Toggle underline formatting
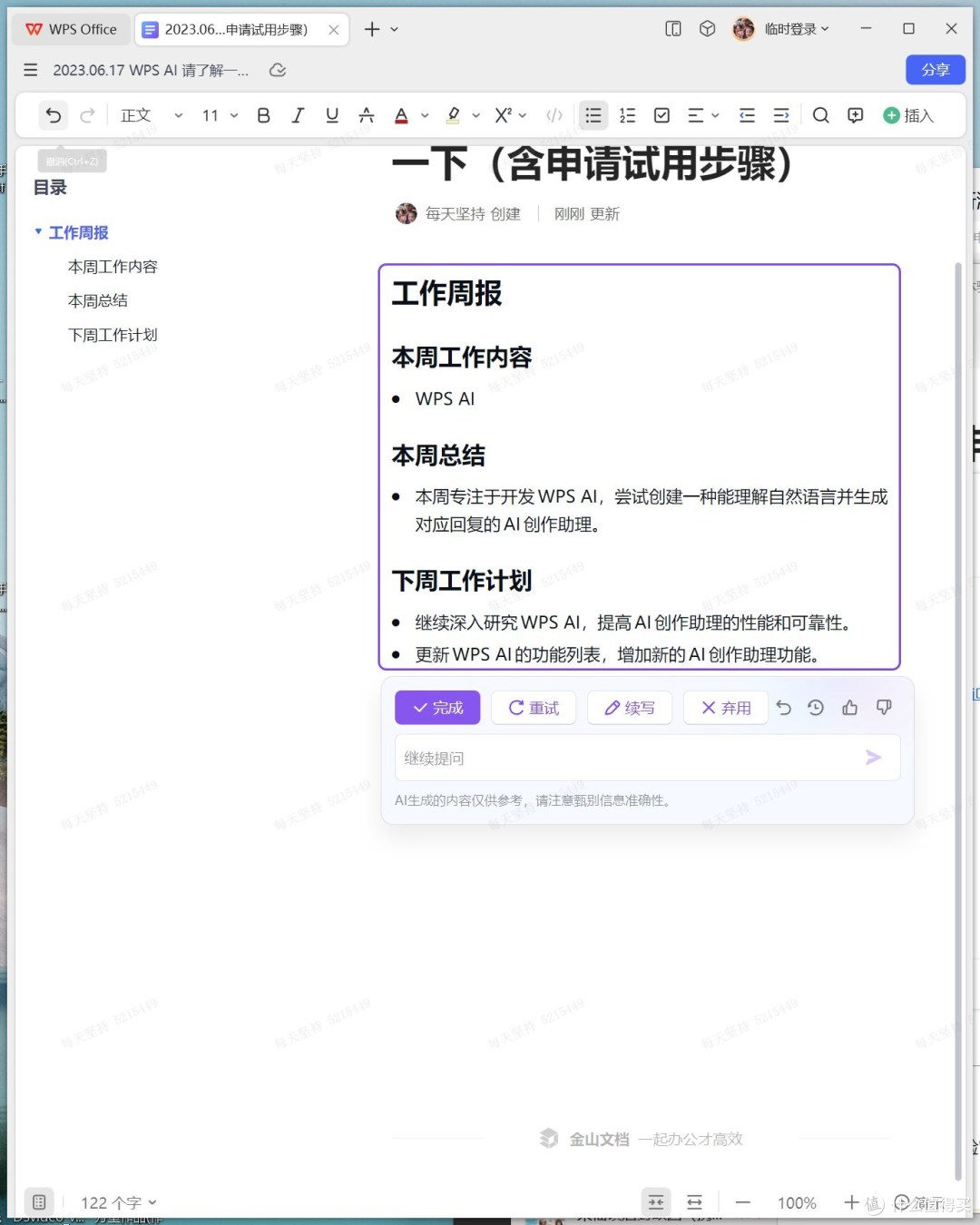The height and width of the screenshot is (1225, 980). 332,115
